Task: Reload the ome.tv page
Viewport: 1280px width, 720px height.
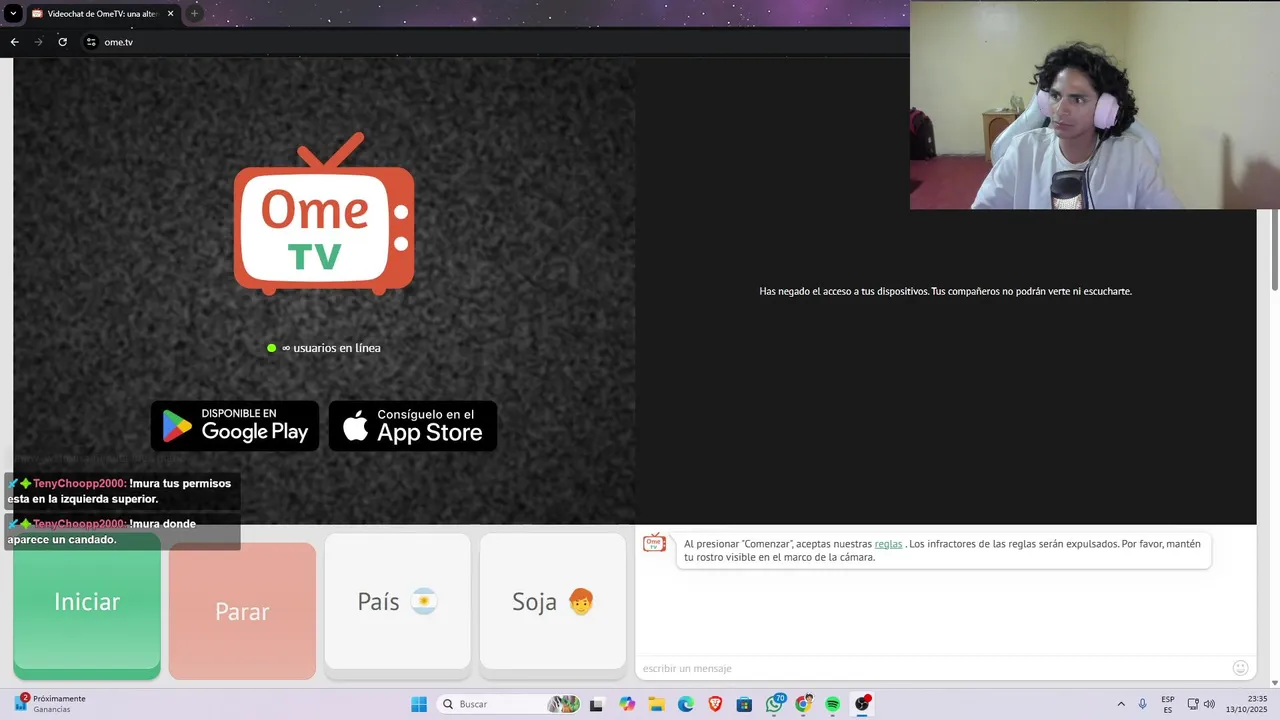Action: 62,42
